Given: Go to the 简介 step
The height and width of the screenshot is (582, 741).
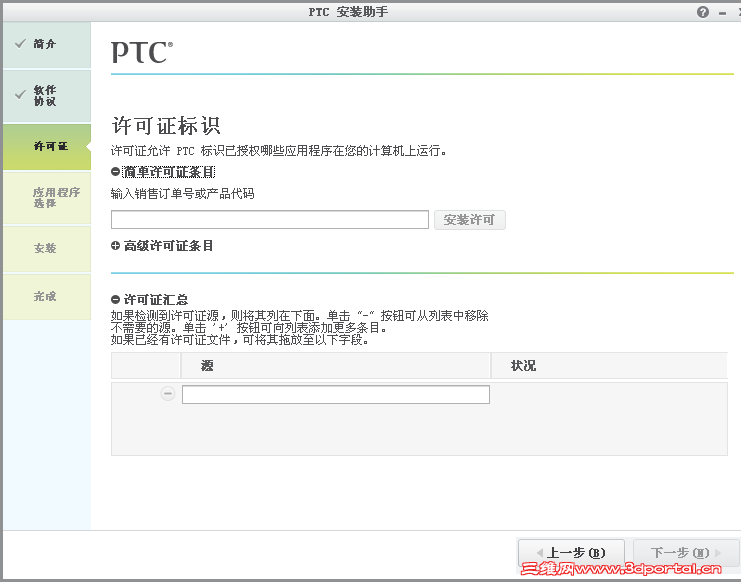Looking at the screenshot, I should (x=47, y=45).
